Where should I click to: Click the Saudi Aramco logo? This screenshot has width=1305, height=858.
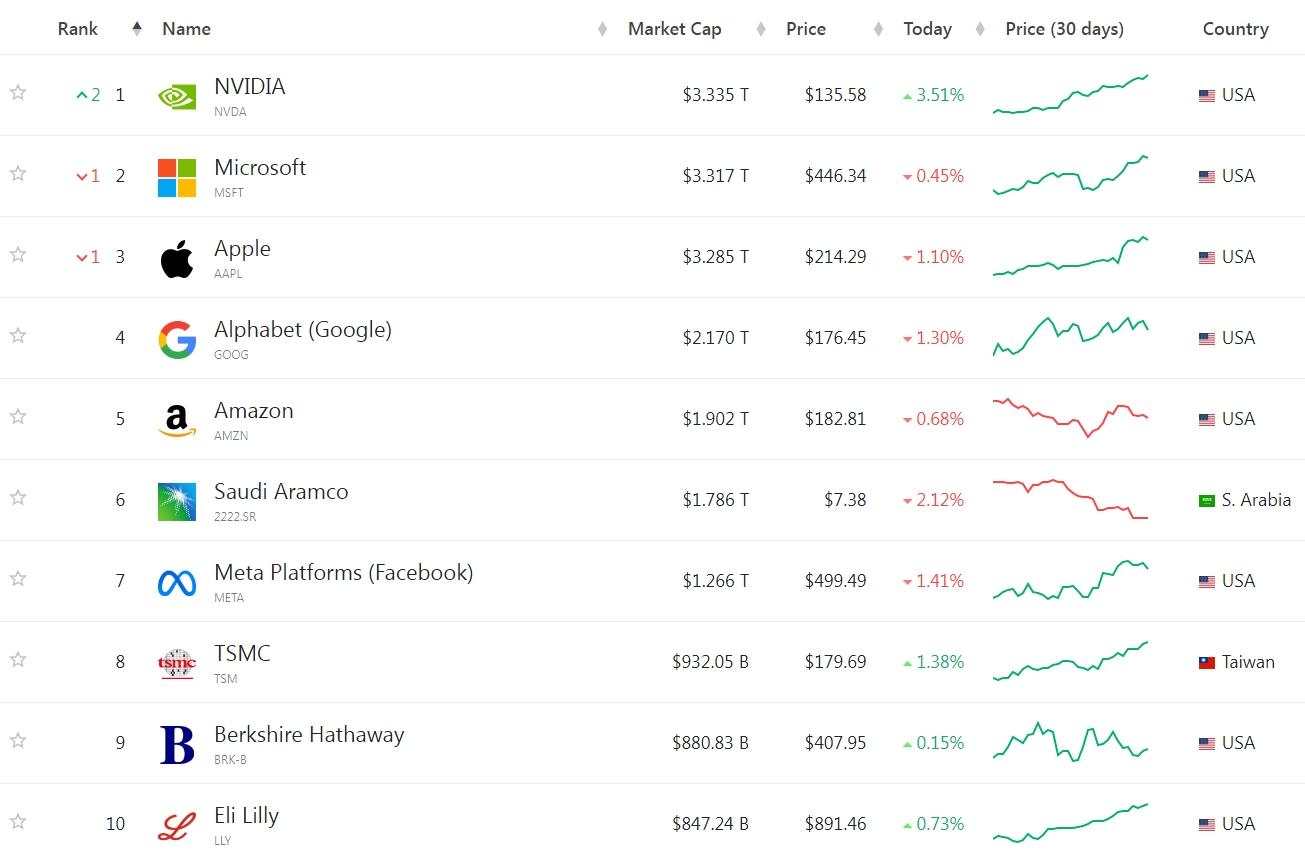pyautogui.click(x=177, y=502)
